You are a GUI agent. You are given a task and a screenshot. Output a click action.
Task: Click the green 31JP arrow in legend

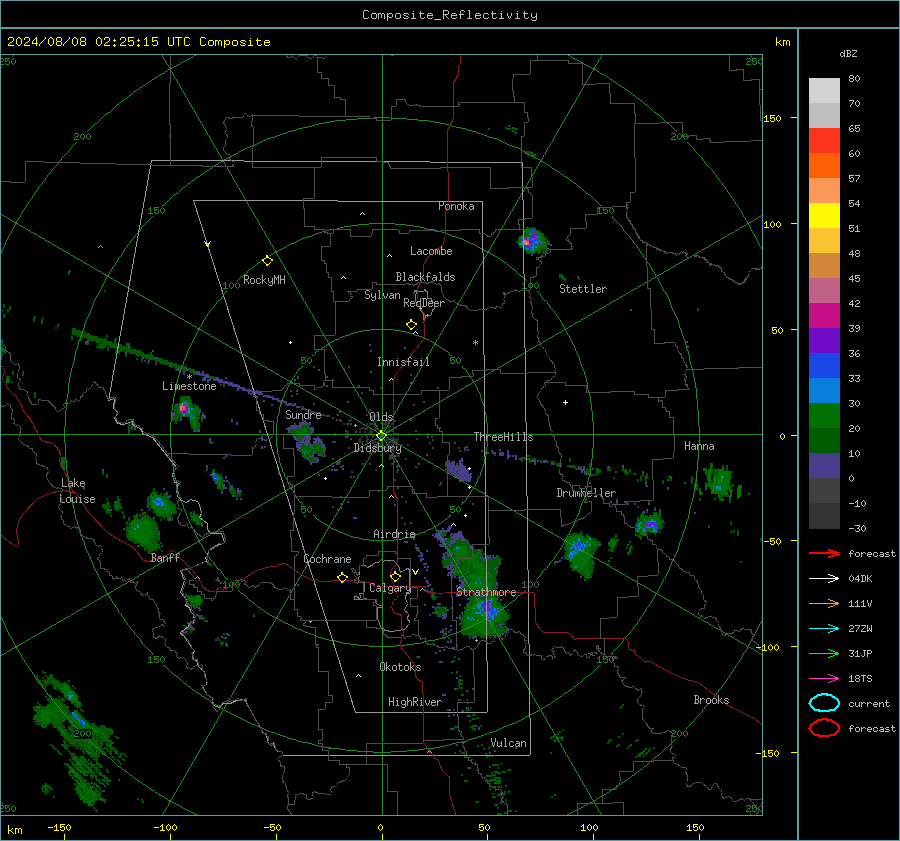[x=824, y=653]
